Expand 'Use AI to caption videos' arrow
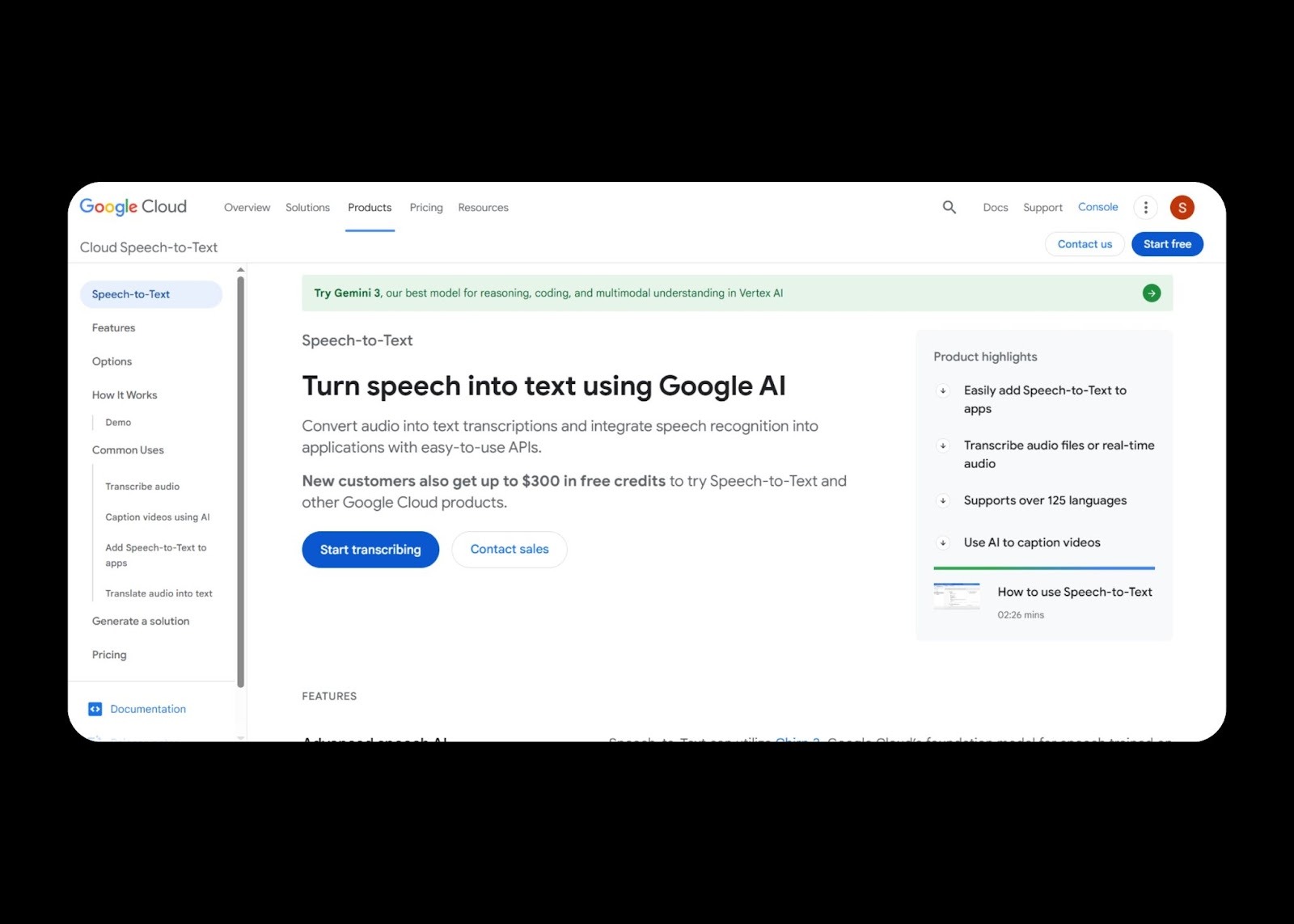The image size is (1294, 924). pyautogui.click(x=943, y=542)
